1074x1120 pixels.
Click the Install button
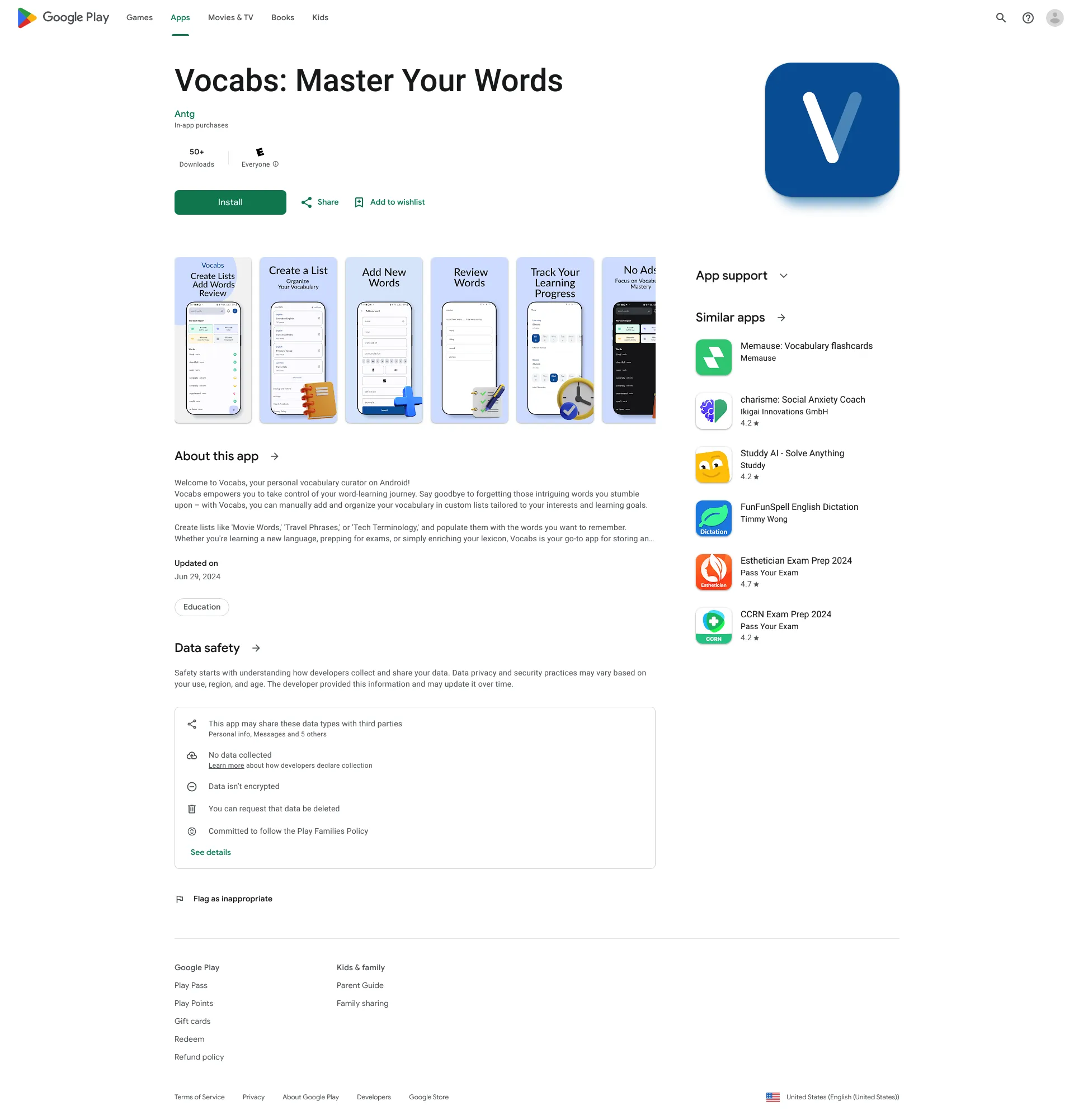[x=230, y=202]
